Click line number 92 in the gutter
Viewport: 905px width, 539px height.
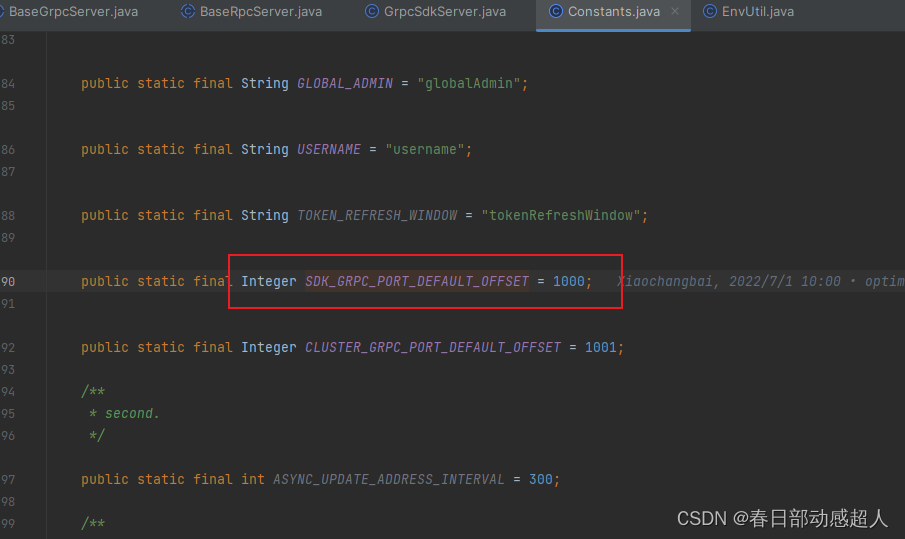8,347
